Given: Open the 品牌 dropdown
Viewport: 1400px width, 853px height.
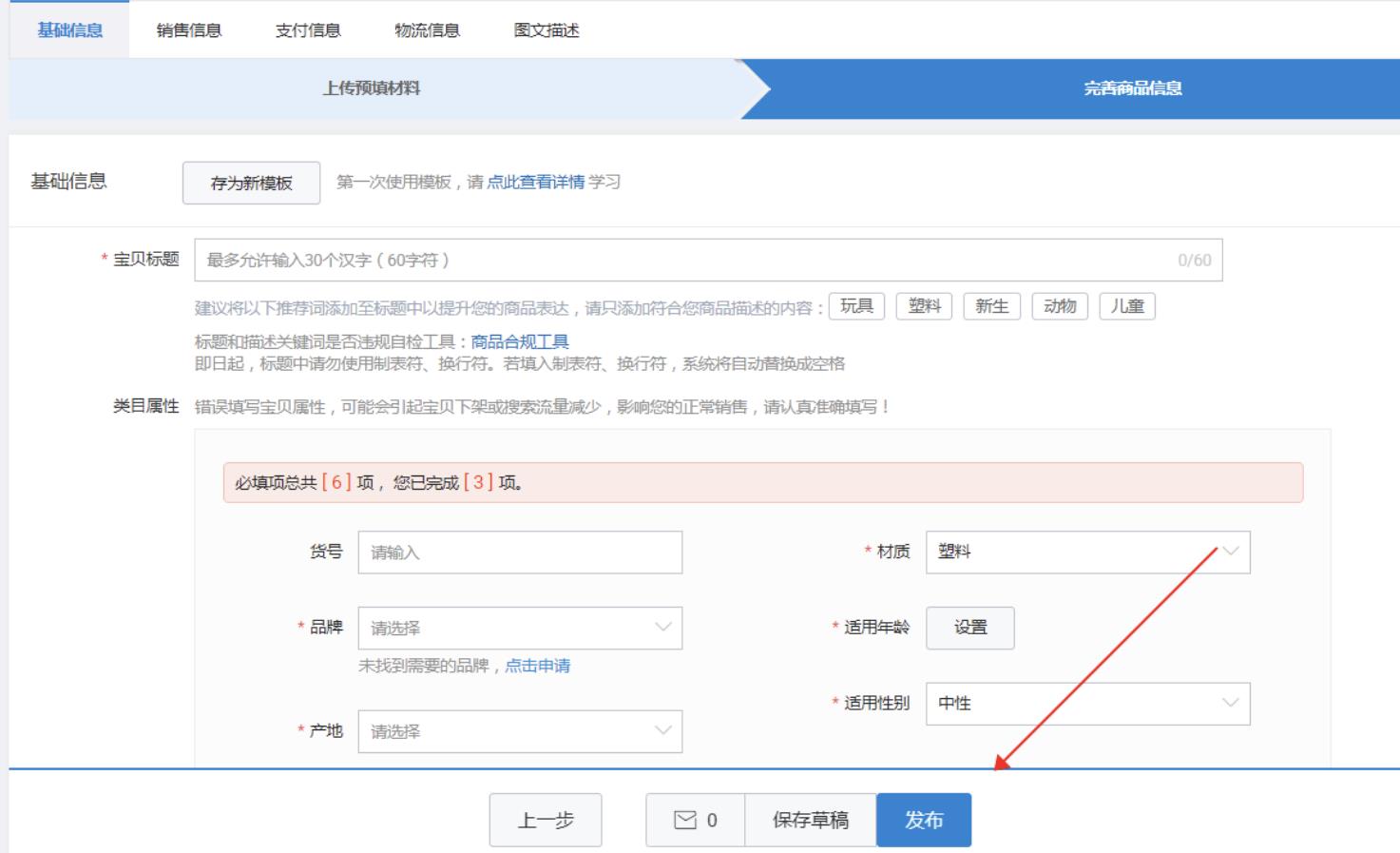Looking at the screenshot, I should pyautogui.click(x=520, y=629).
